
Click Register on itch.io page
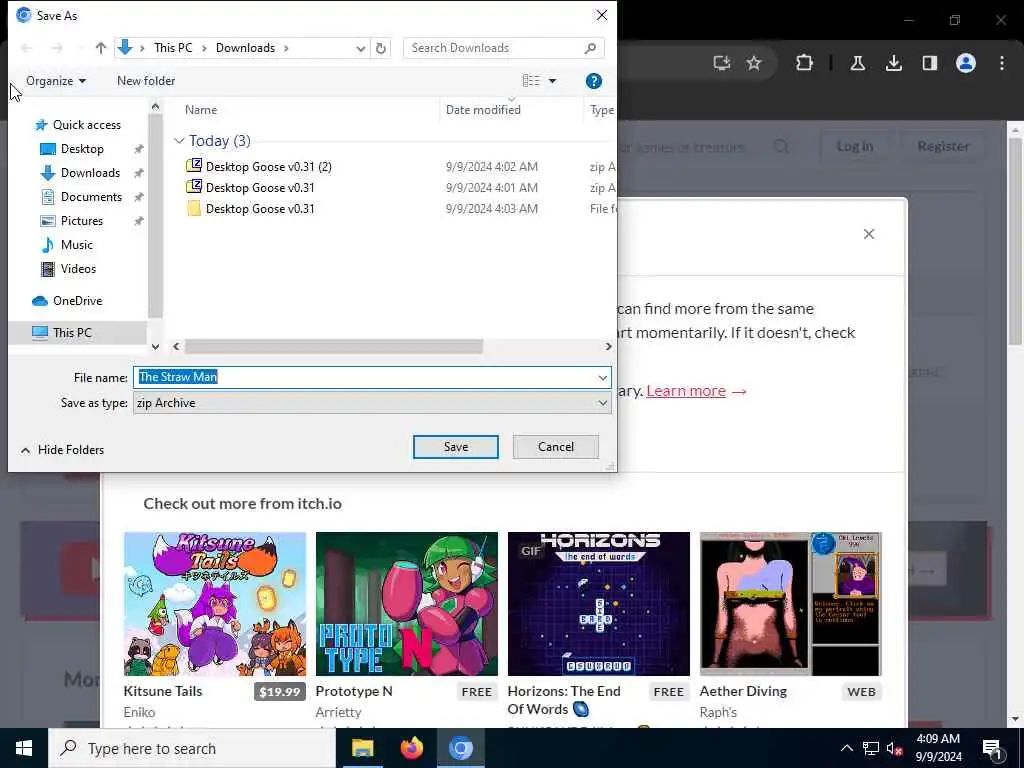pos(943,146)
